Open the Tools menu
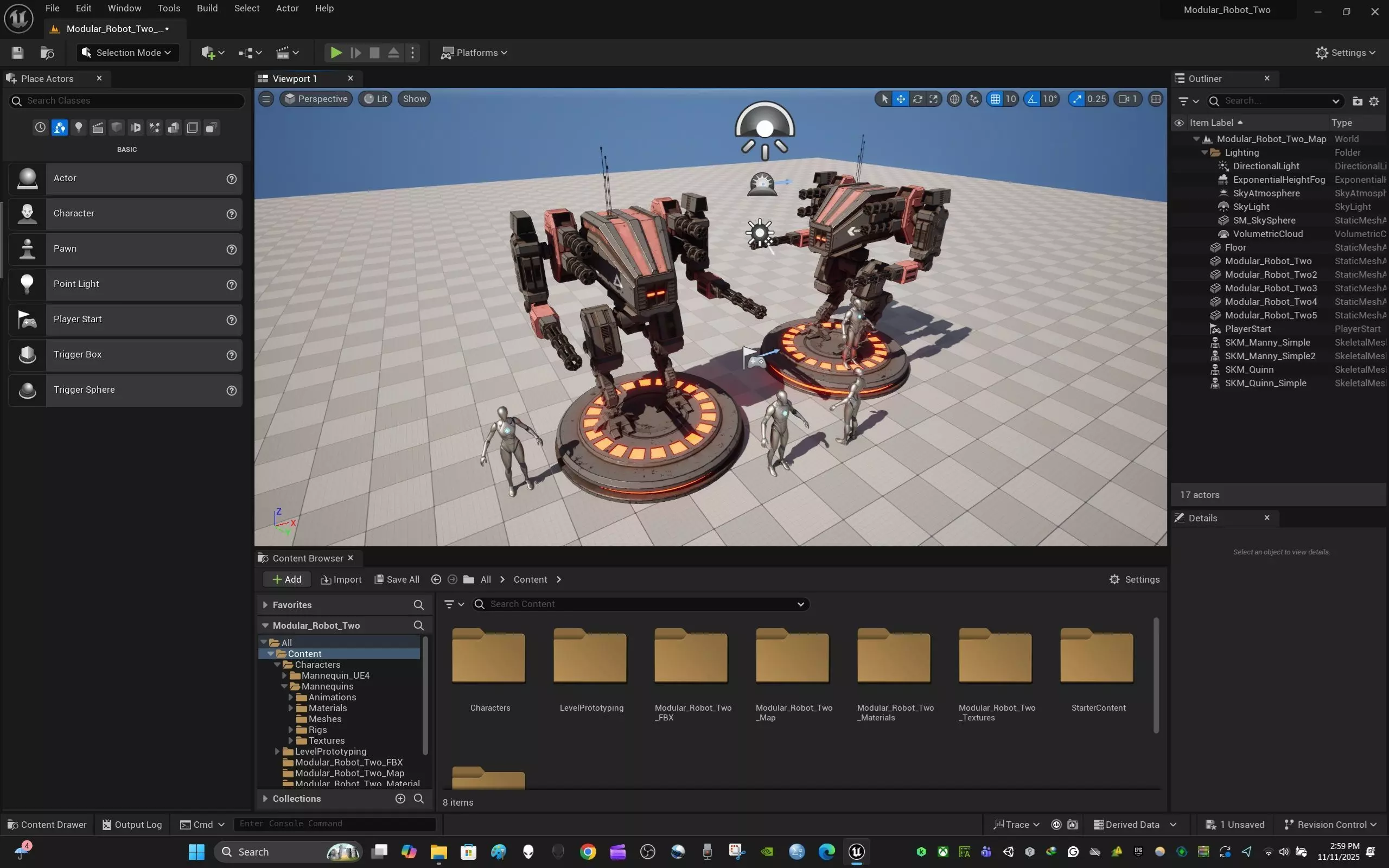1389x868 pixels. (x=169, y=8)
